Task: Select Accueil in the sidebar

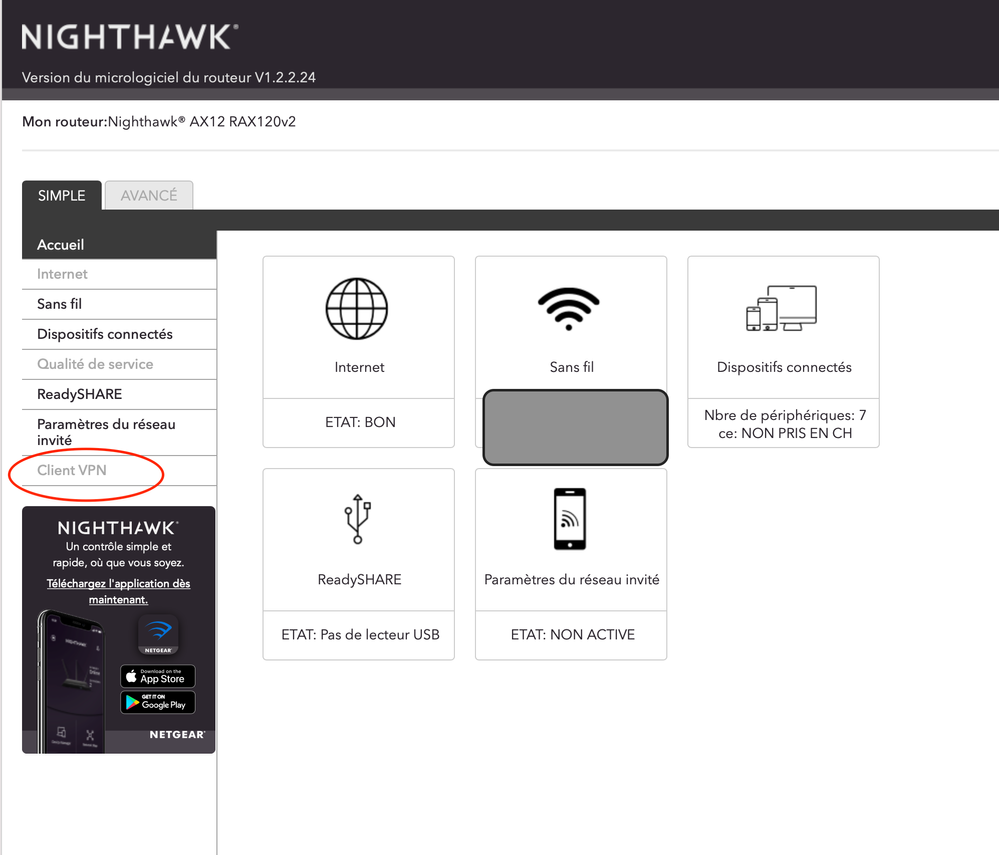Action: coord(119,245)
